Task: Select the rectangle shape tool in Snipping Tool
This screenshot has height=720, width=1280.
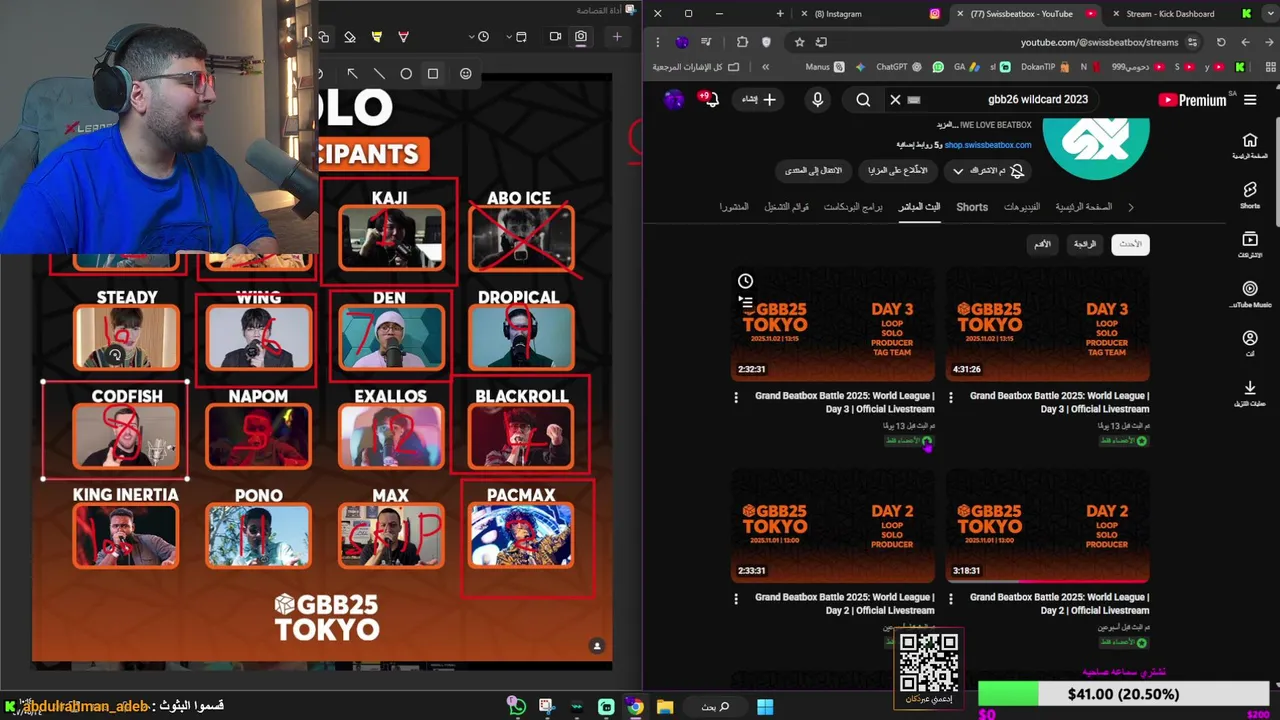Action: point(433,73)
